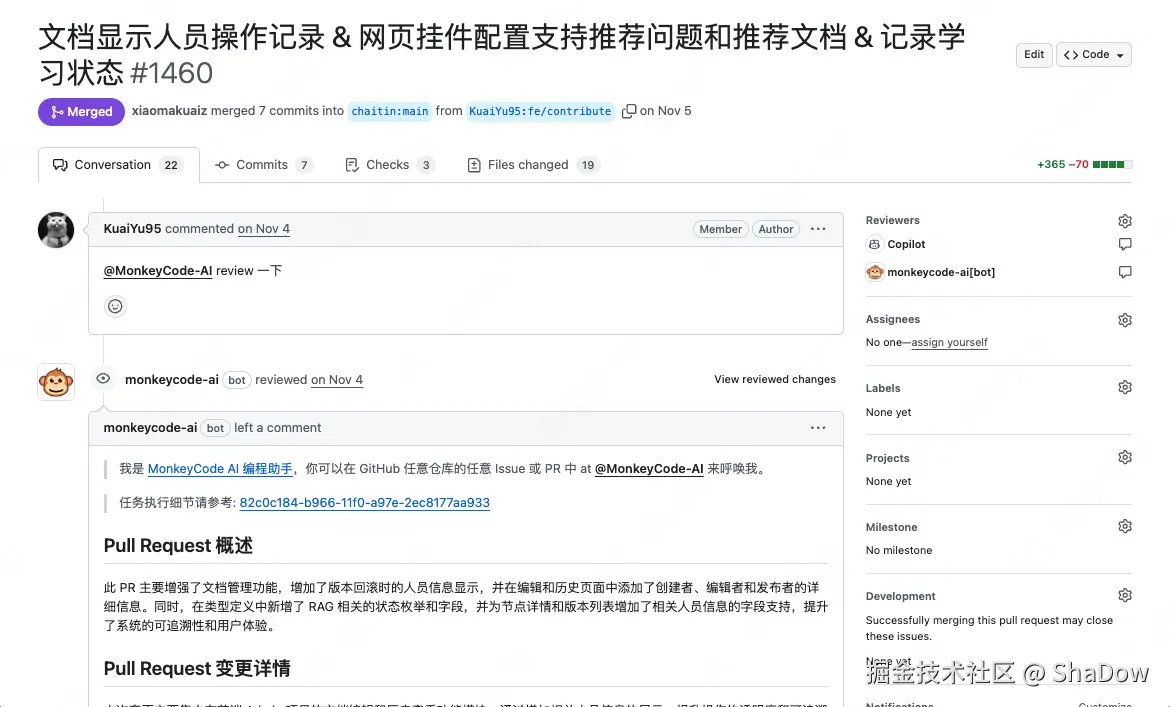Click monkeycode-ai[bot] reviewer name

pos(941,272)
